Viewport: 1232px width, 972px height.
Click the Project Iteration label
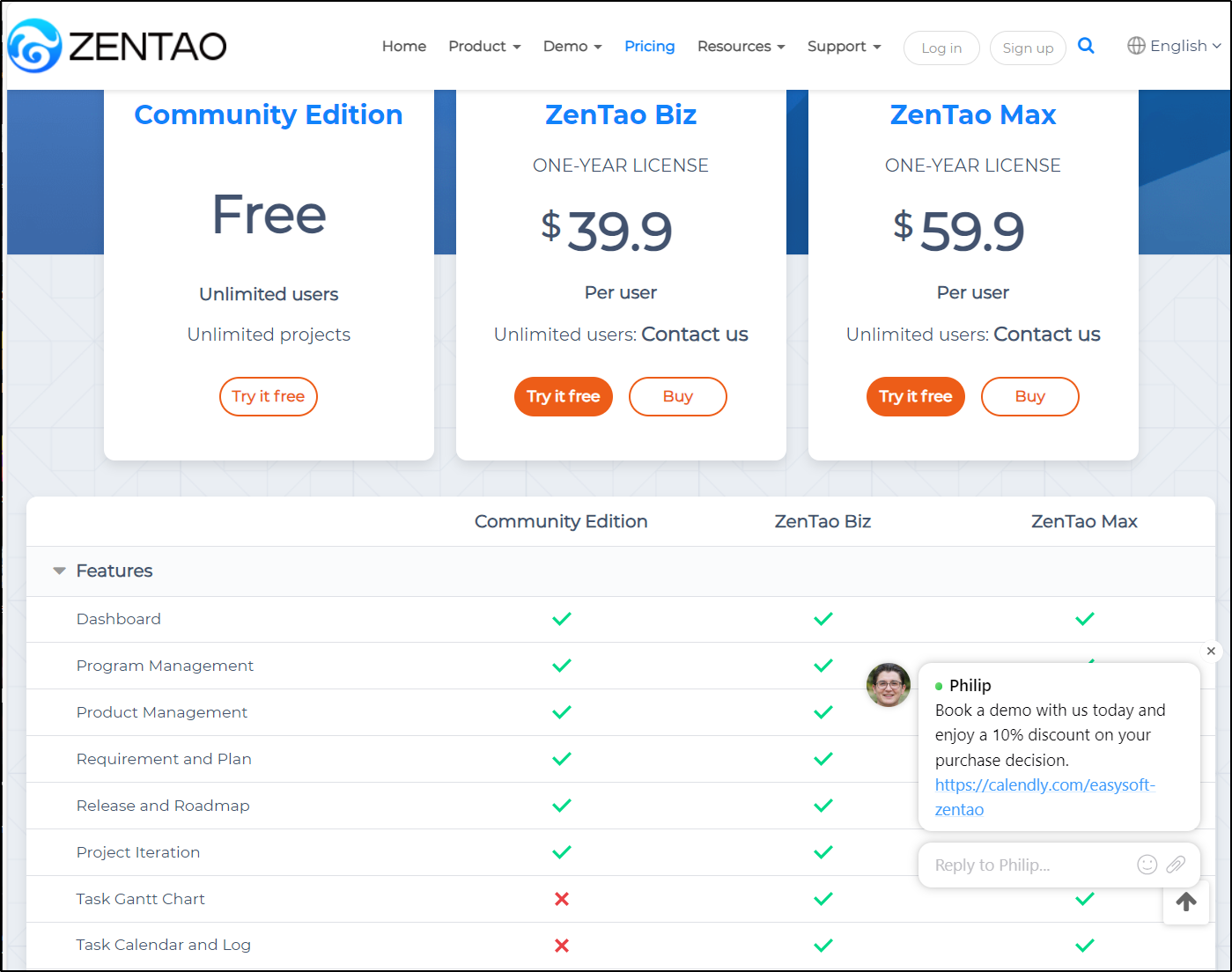tap(138, 852)
